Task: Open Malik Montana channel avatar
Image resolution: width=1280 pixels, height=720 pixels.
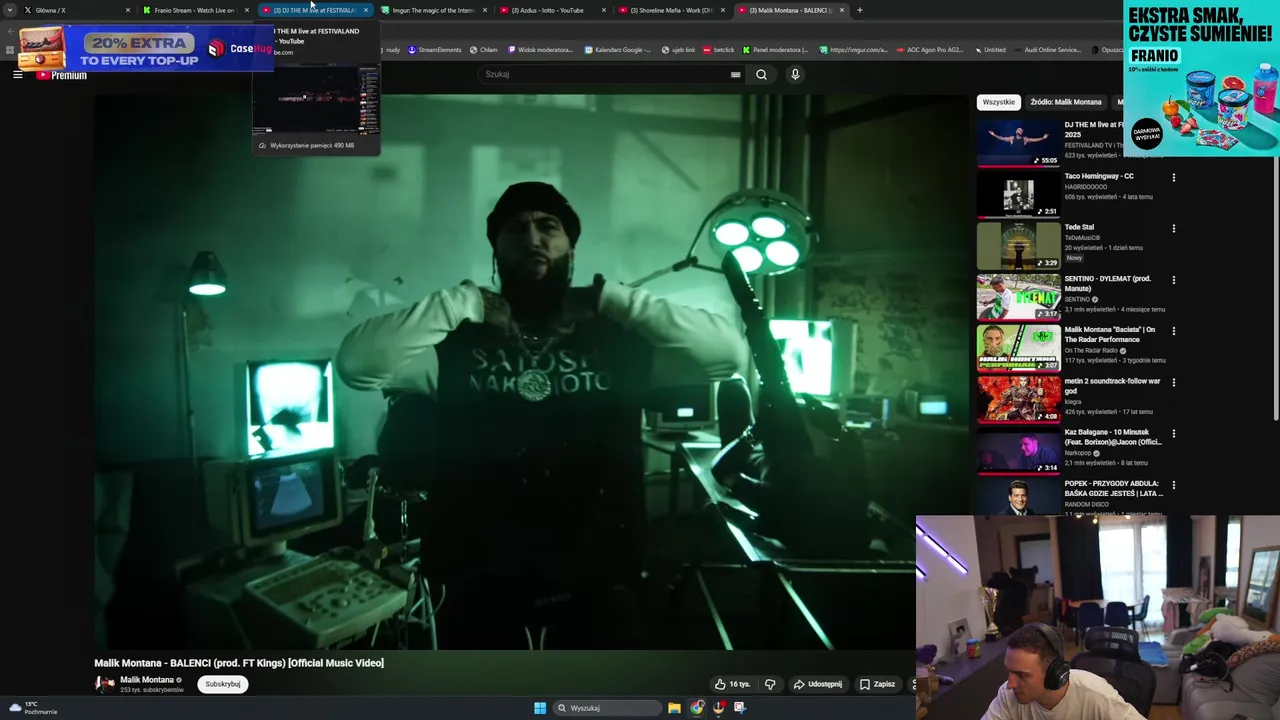Action: point(105,684)
